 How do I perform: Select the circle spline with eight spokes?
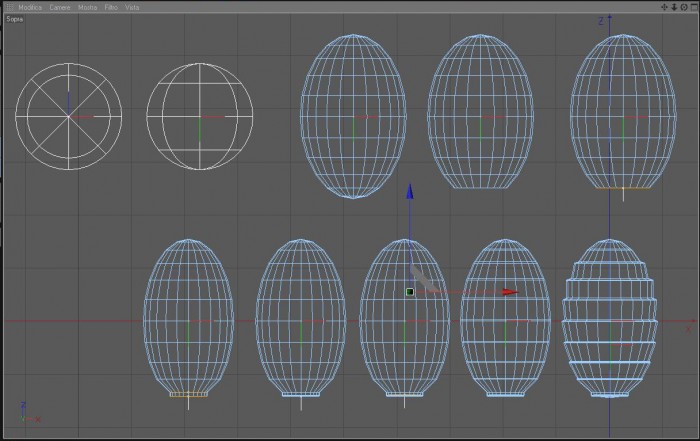pos(68,116)
